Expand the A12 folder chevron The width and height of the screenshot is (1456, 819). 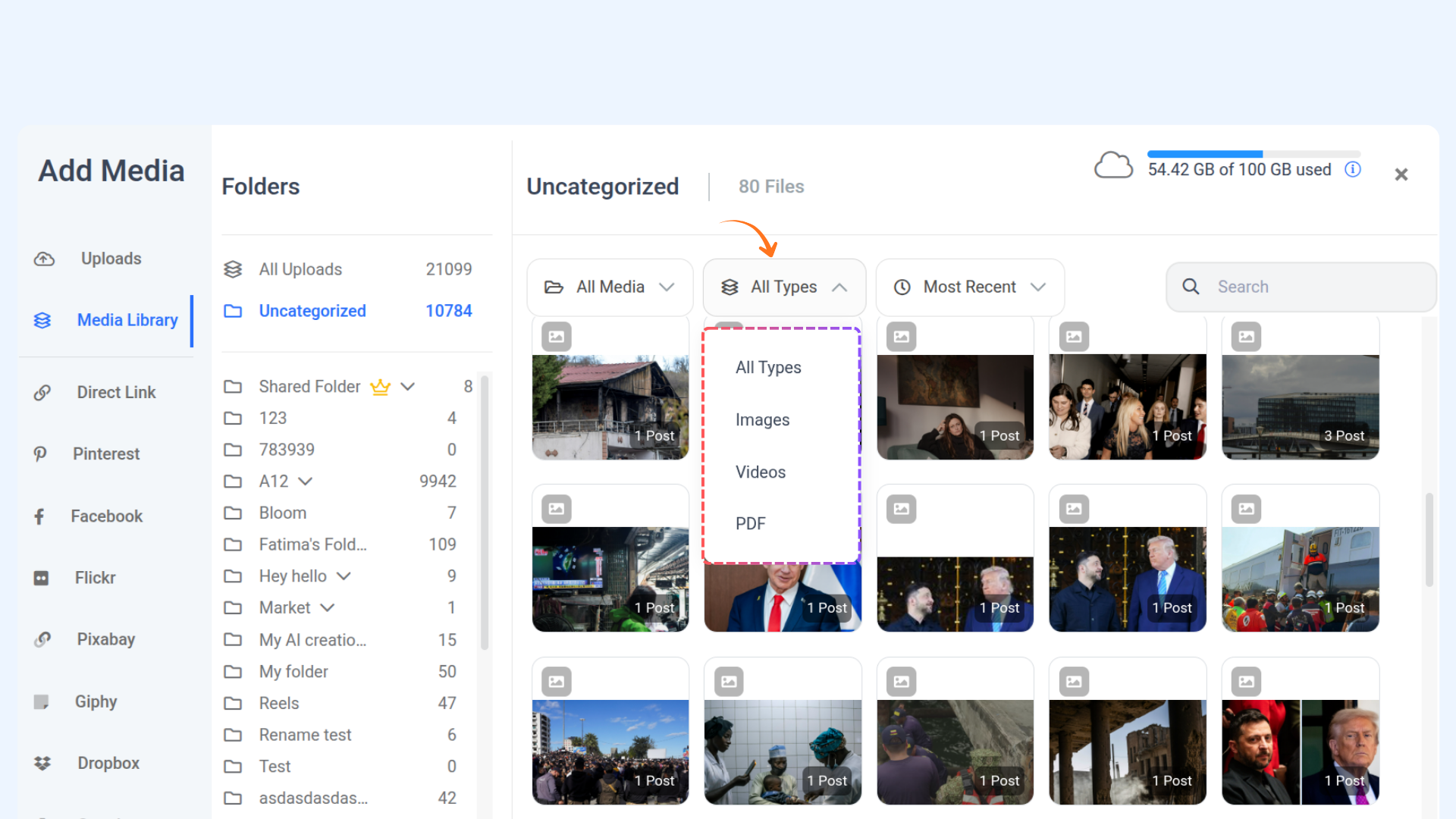(306, 482)
